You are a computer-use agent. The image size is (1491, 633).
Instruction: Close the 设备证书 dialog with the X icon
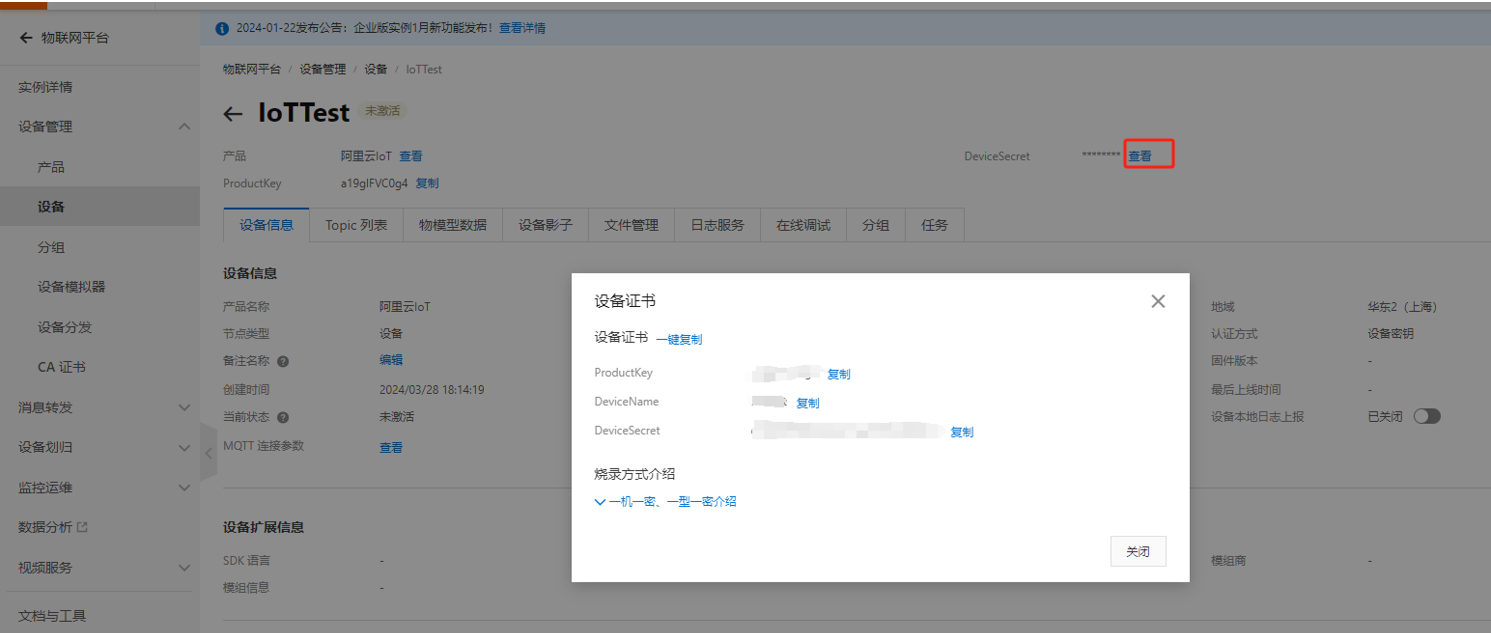[1158, 301]
